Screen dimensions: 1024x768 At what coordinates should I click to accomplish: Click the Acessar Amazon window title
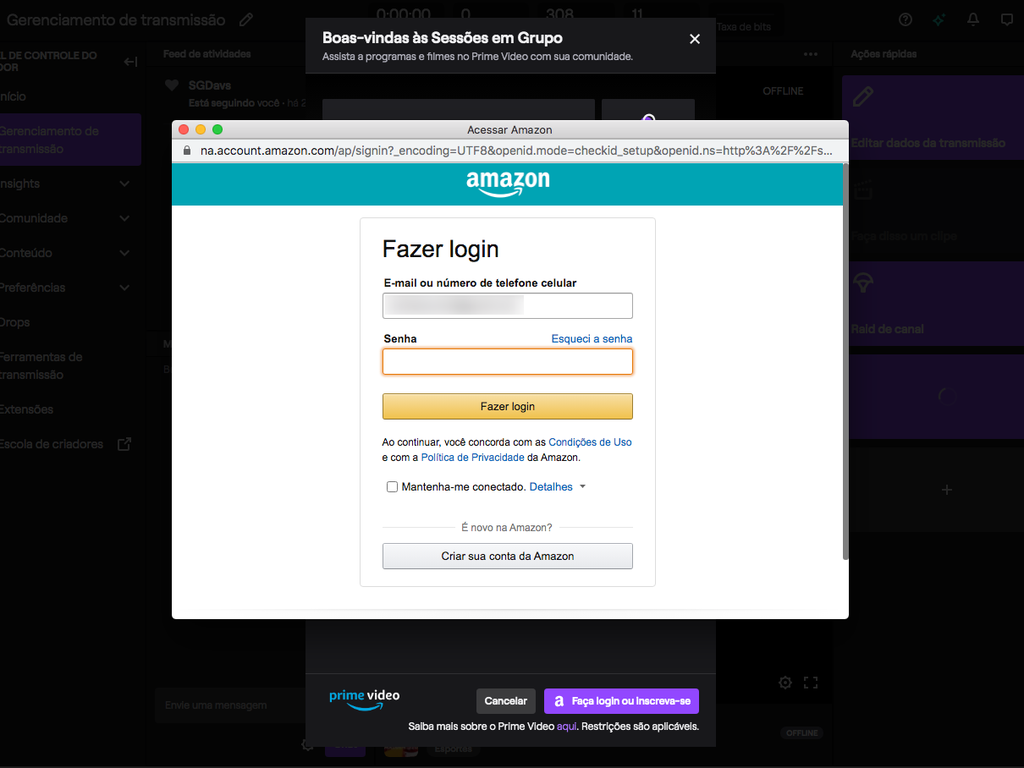509,130
